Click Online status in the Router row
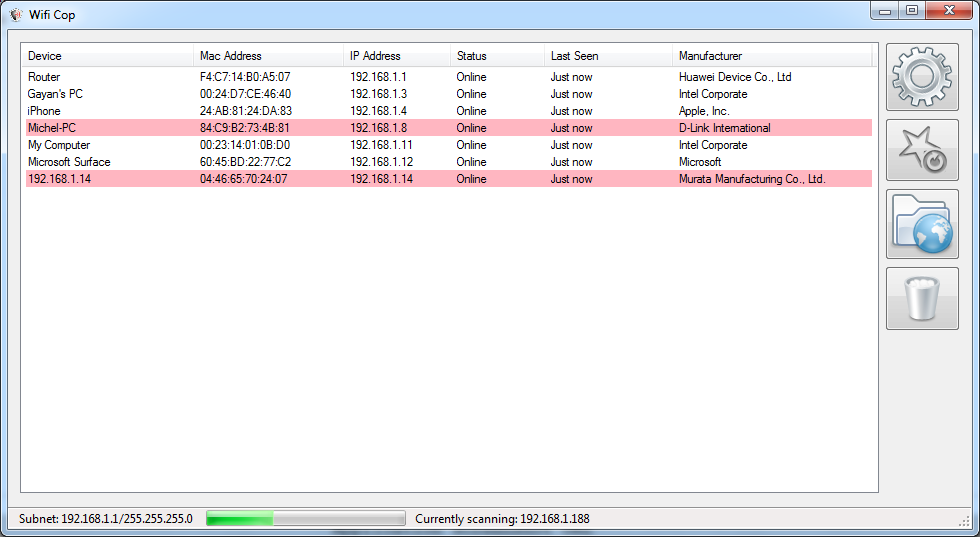Image resolution: width=980 pixels, height=537 pixels. 471,77
